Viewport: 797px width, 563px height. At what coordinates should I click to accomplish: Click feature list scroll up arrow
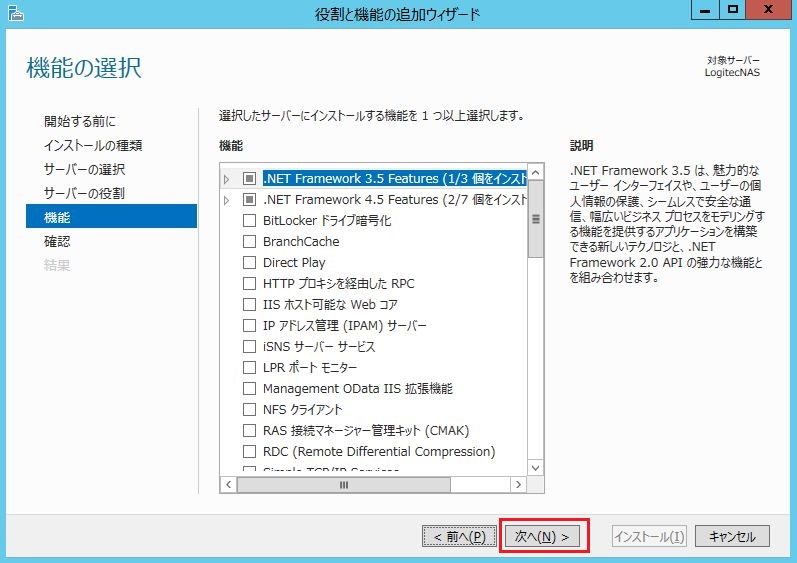[x=535, y=172]
